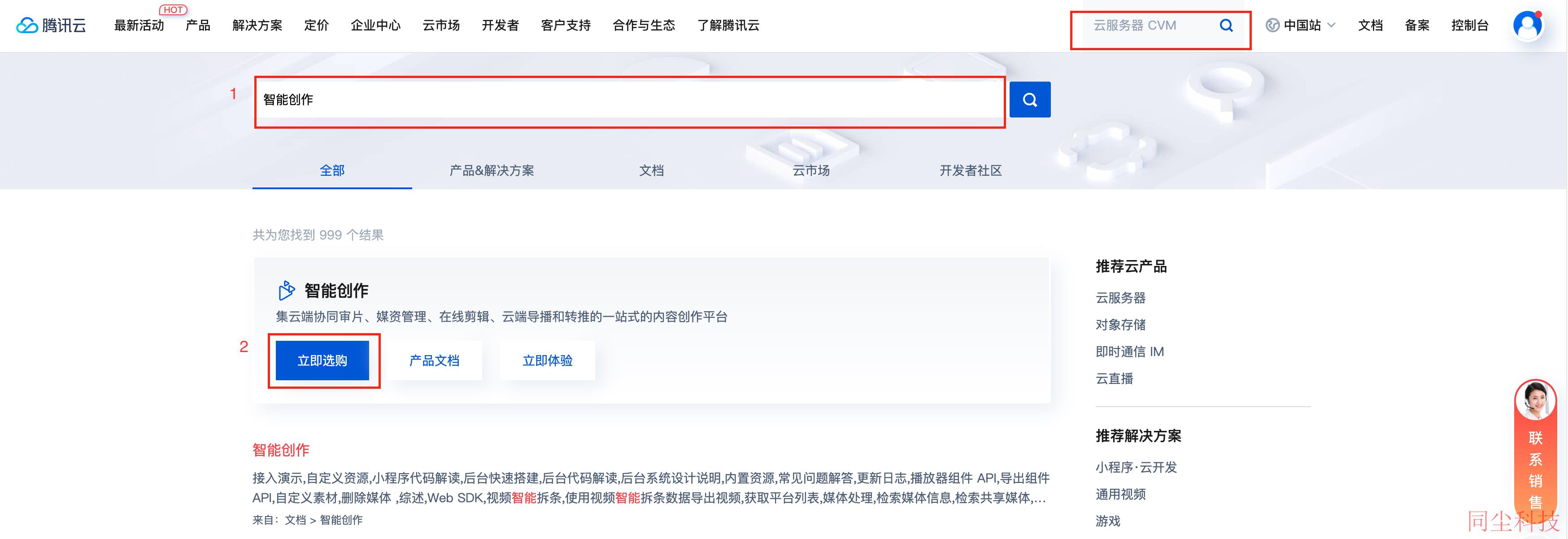
Task: Open recommended solution 通用视频
Action: coord(1120,493)
